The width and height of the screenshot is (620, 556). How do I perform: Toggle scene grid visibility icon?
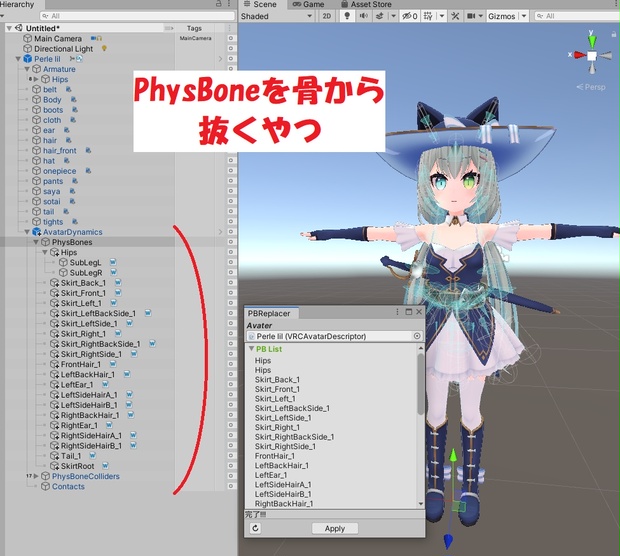click(x=428, y=16)
